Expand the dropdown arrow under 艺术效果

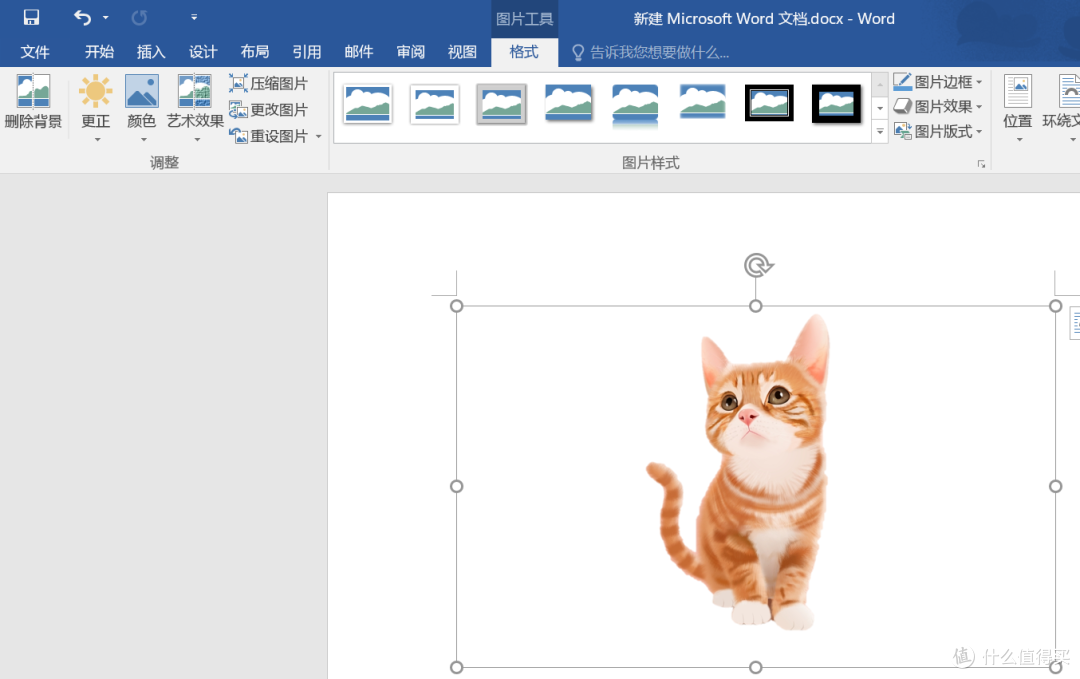click(197, 140)
